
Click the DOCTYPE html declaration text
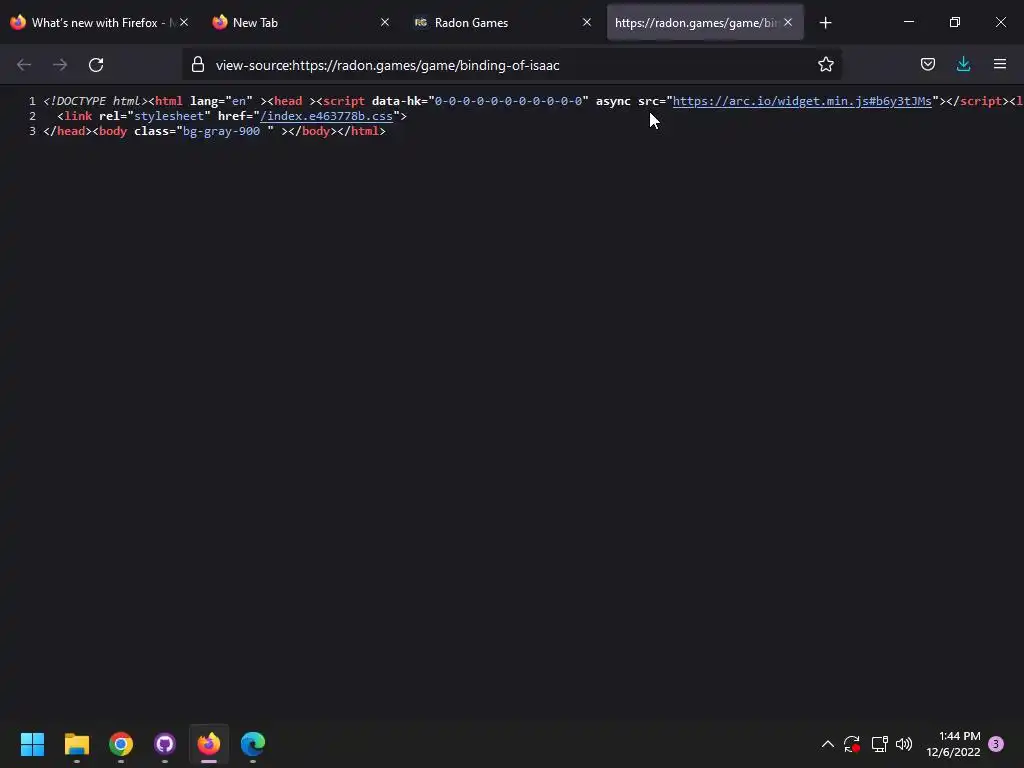95,101
